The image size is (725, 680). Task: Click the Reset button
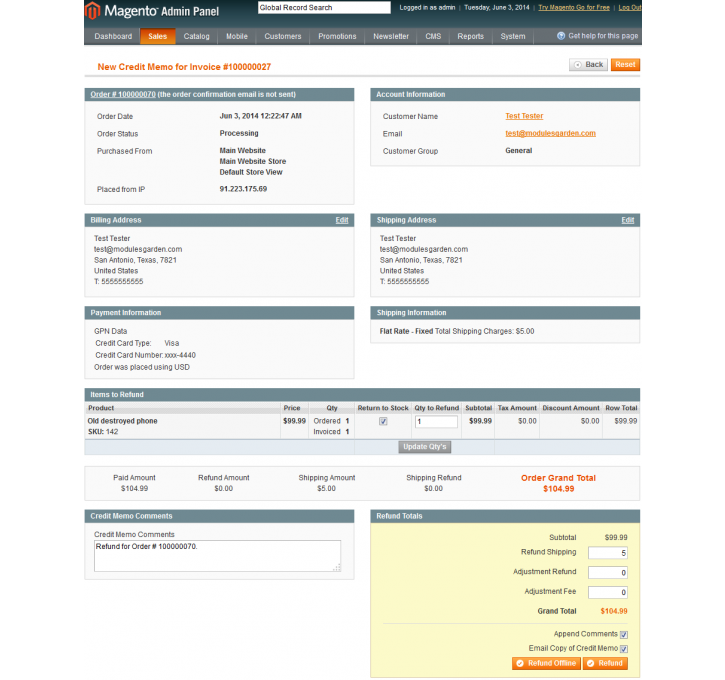coord(625,65)
